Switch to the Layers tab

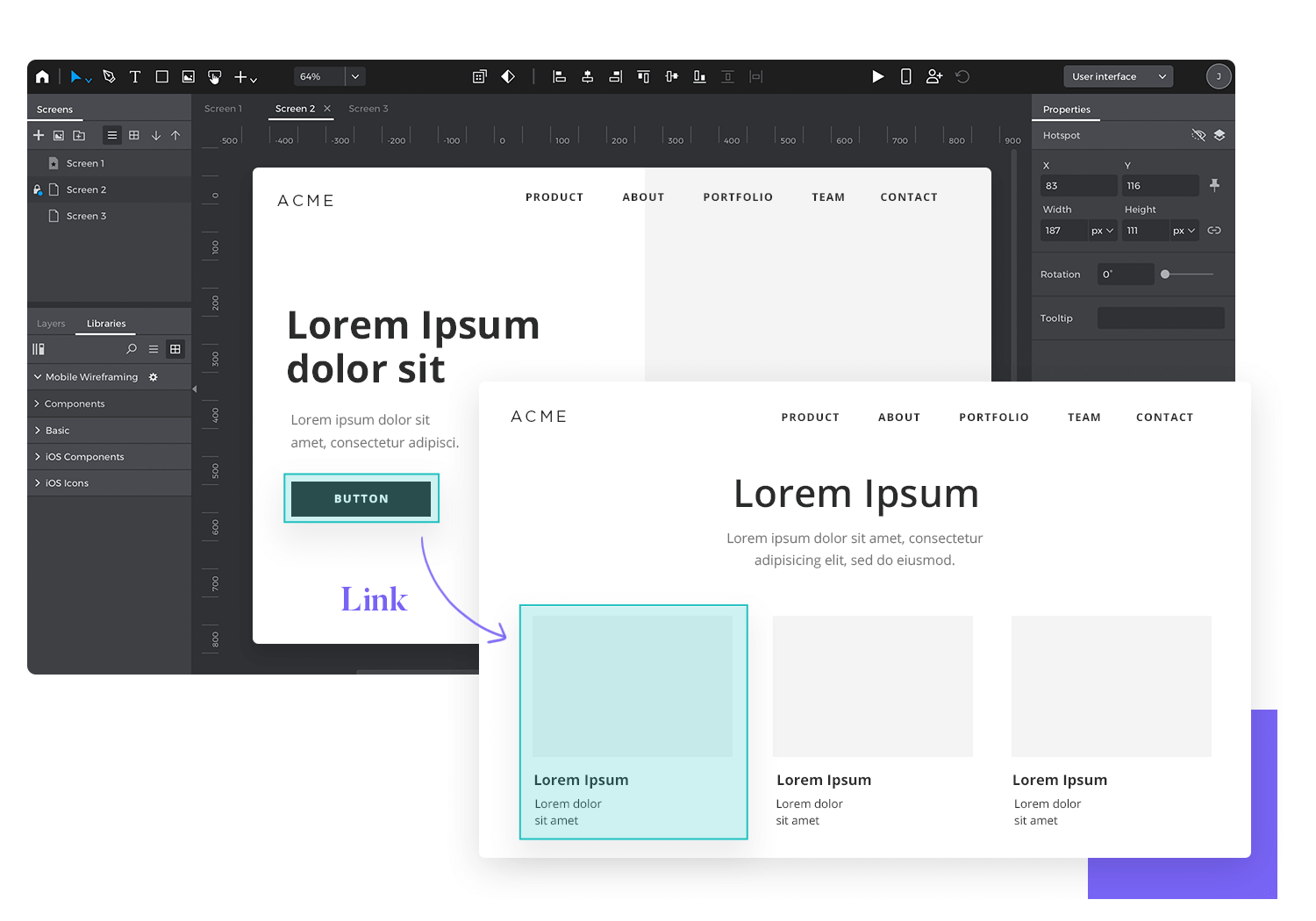tap(51, 324)
